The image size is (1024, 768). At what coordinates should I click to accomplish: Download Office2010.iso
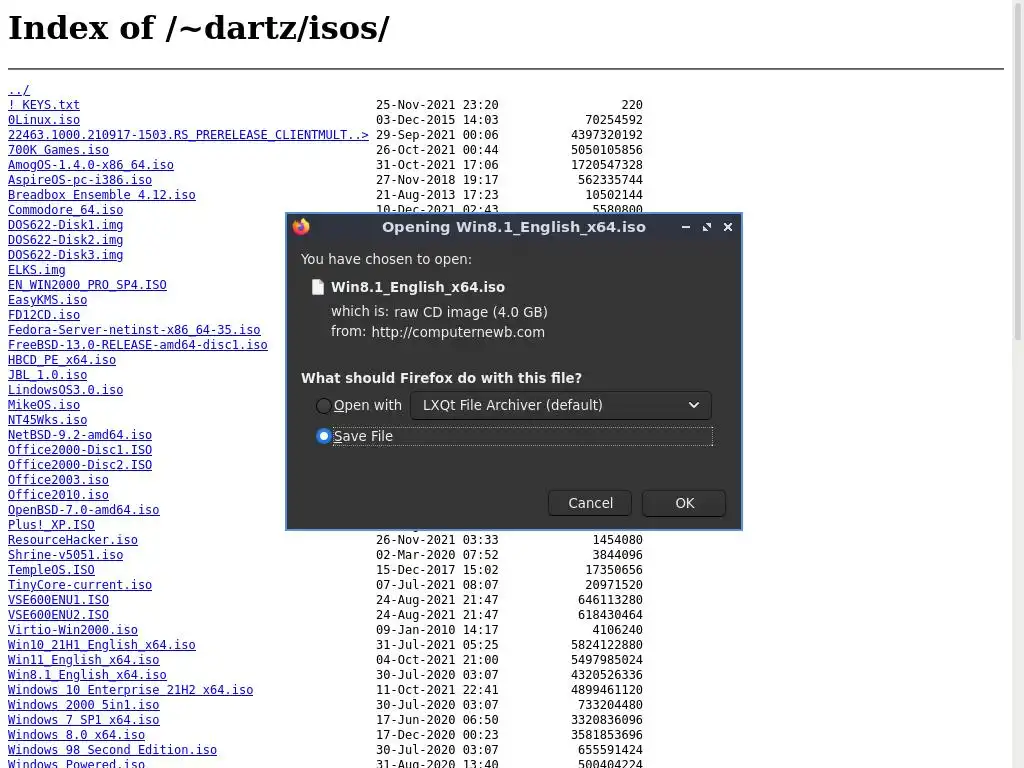pos(58,496)
